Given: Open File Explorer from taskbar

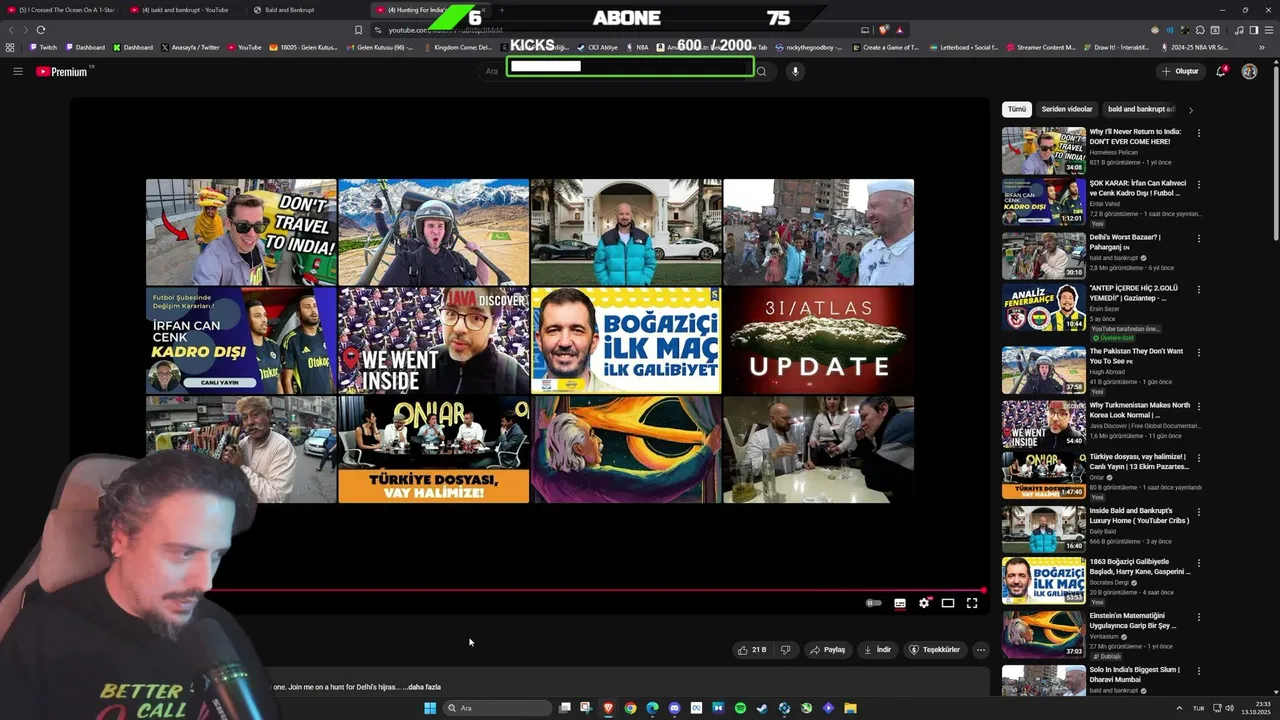Looking at the screenshot, I should [x=850, y=708].
